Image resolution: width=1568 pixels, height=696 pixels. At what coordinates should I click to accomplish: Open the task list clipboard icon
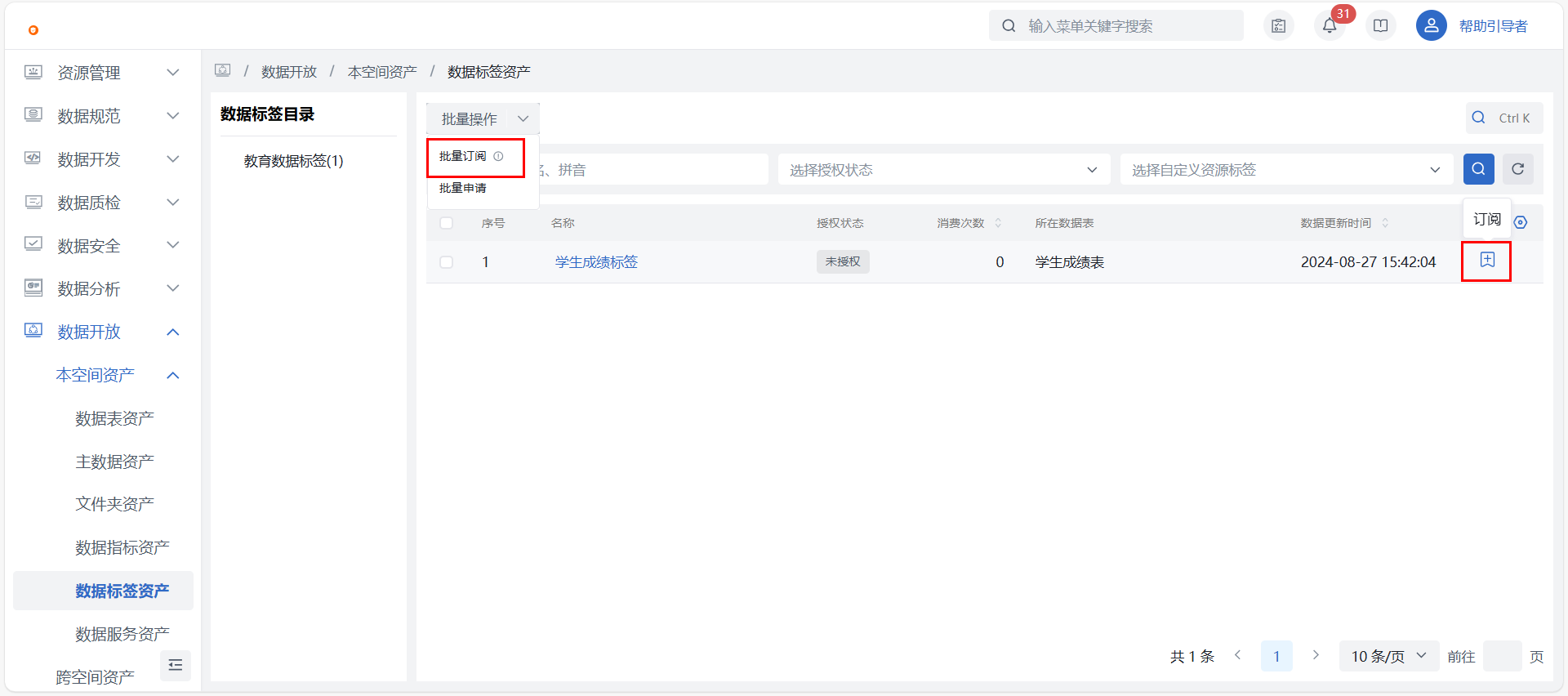pyautogui.click(x=1279, y=26)
